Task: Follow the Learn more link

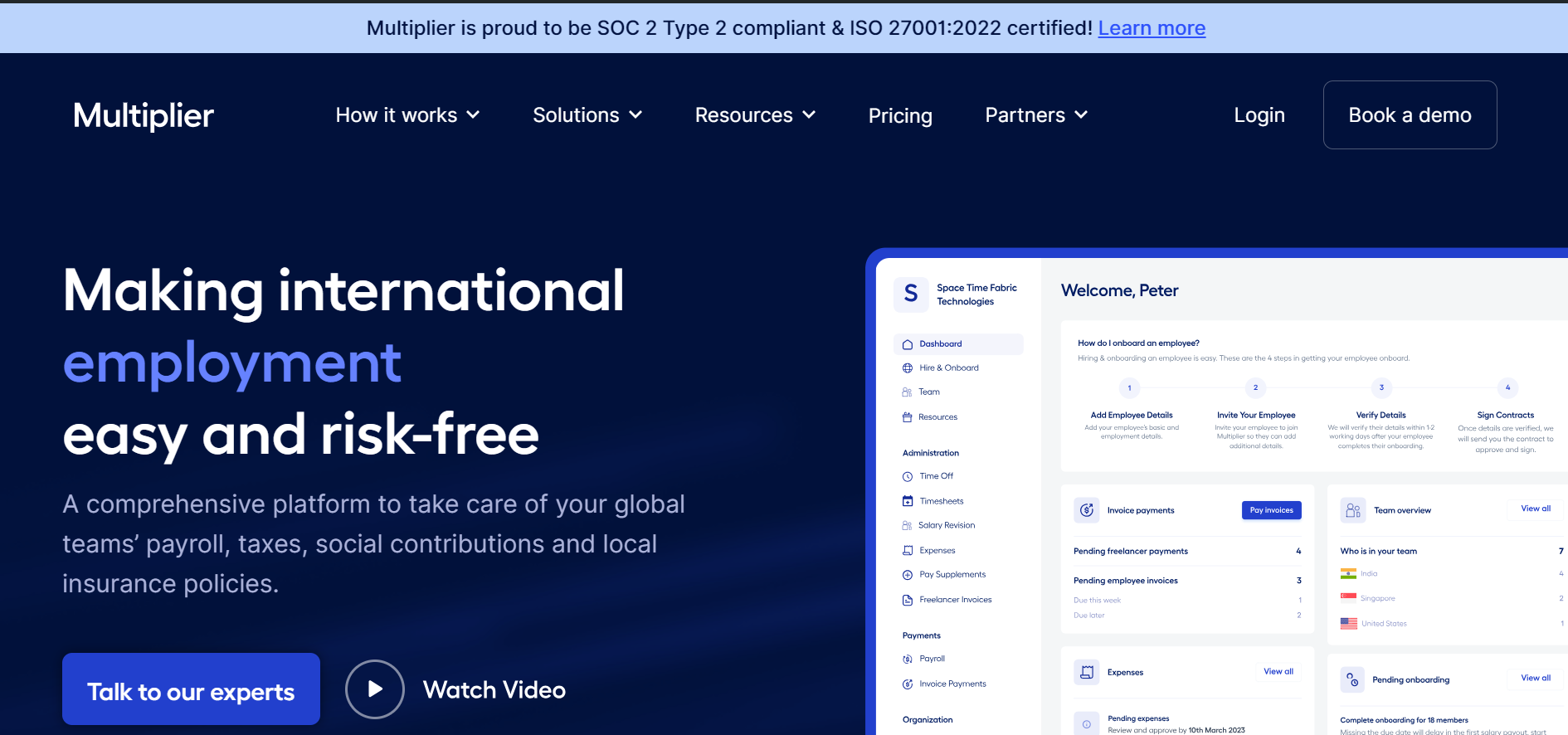Action: pos(1152,28)
